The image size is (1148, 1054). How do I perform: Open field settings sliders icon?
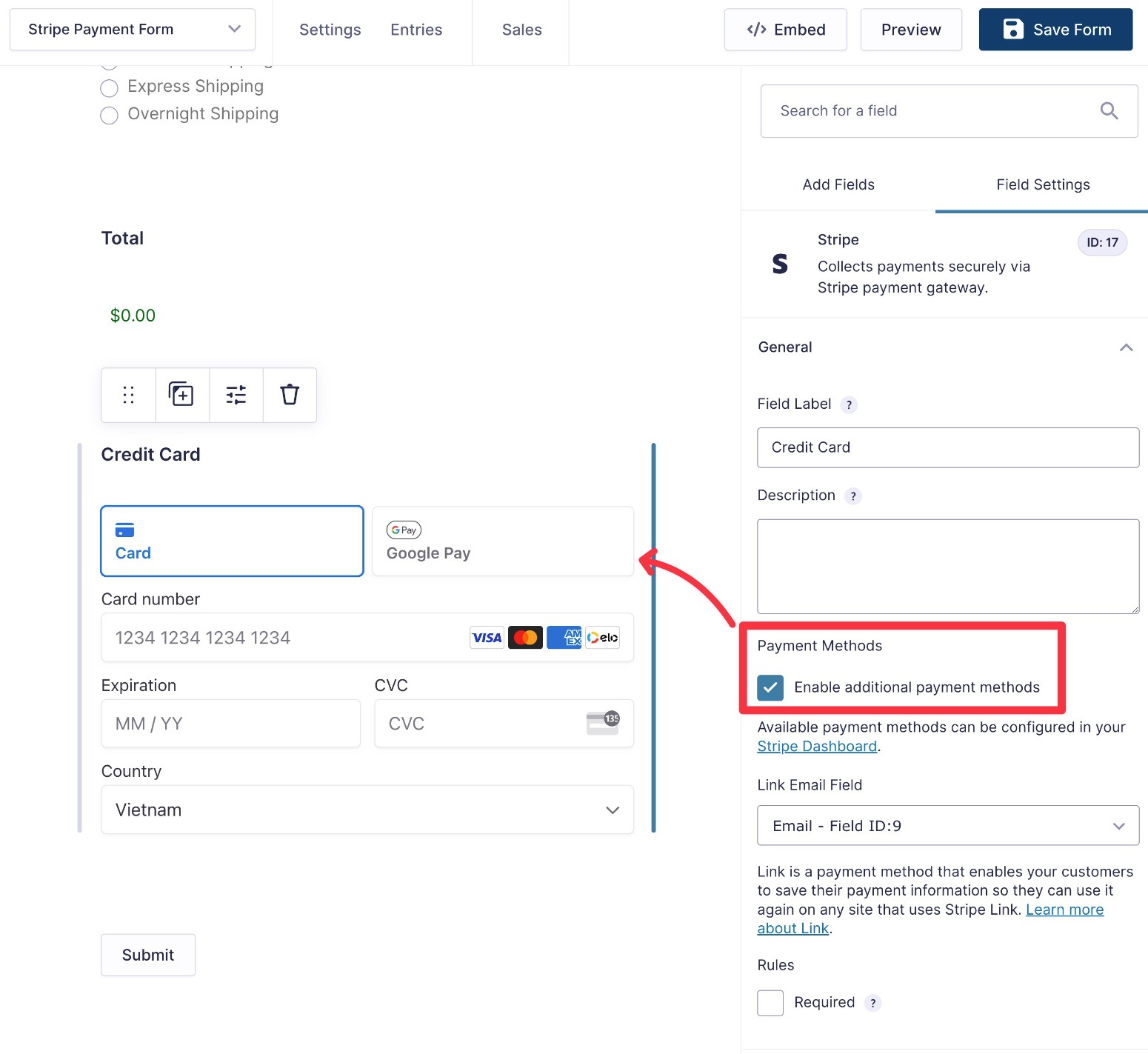click(236, 395)
